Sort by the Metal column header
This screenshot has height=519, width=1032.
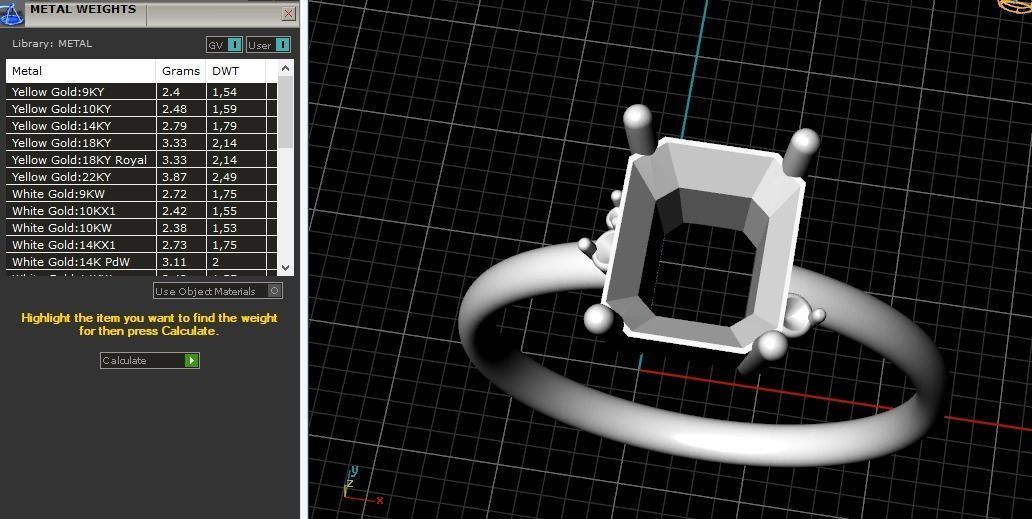(x=81, y=71)
